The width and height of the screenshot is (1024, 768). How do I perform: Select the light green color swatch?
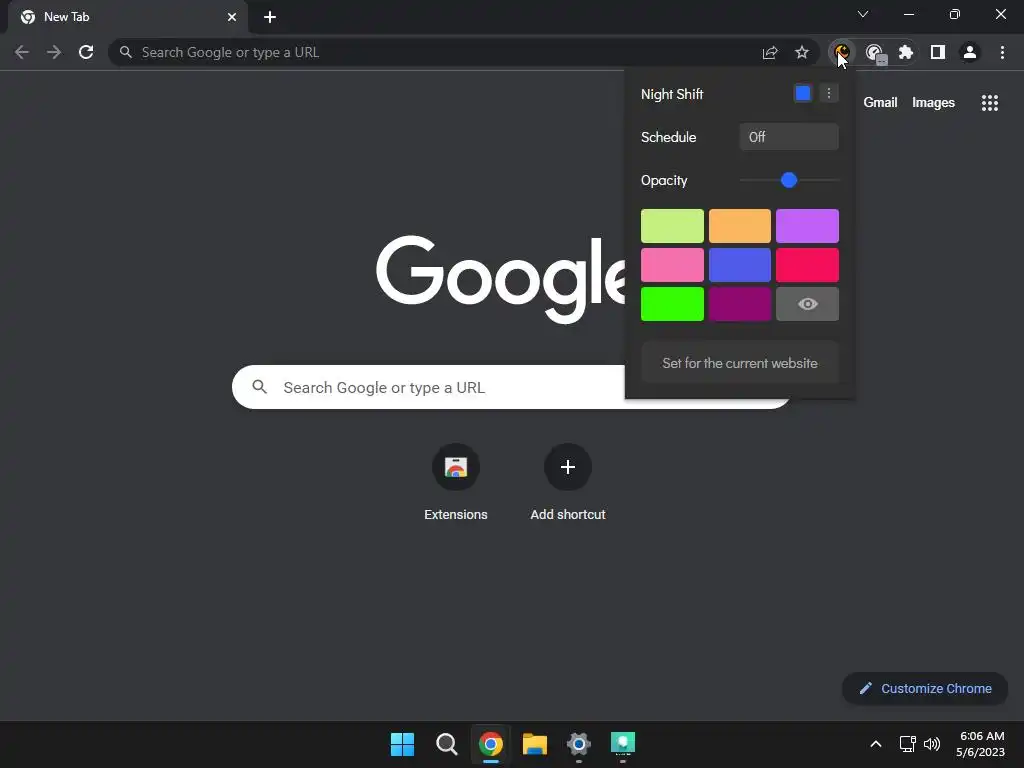click(x=672, y=226)
